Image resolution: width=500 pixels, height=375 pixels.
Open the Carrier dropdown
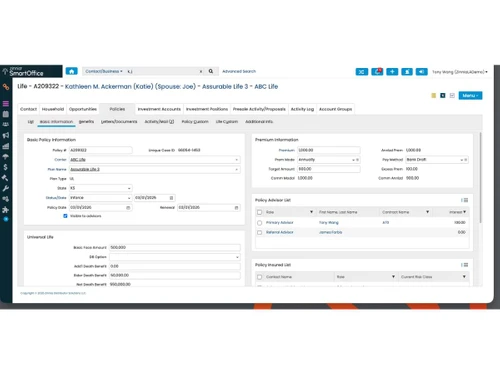(236, 160)
